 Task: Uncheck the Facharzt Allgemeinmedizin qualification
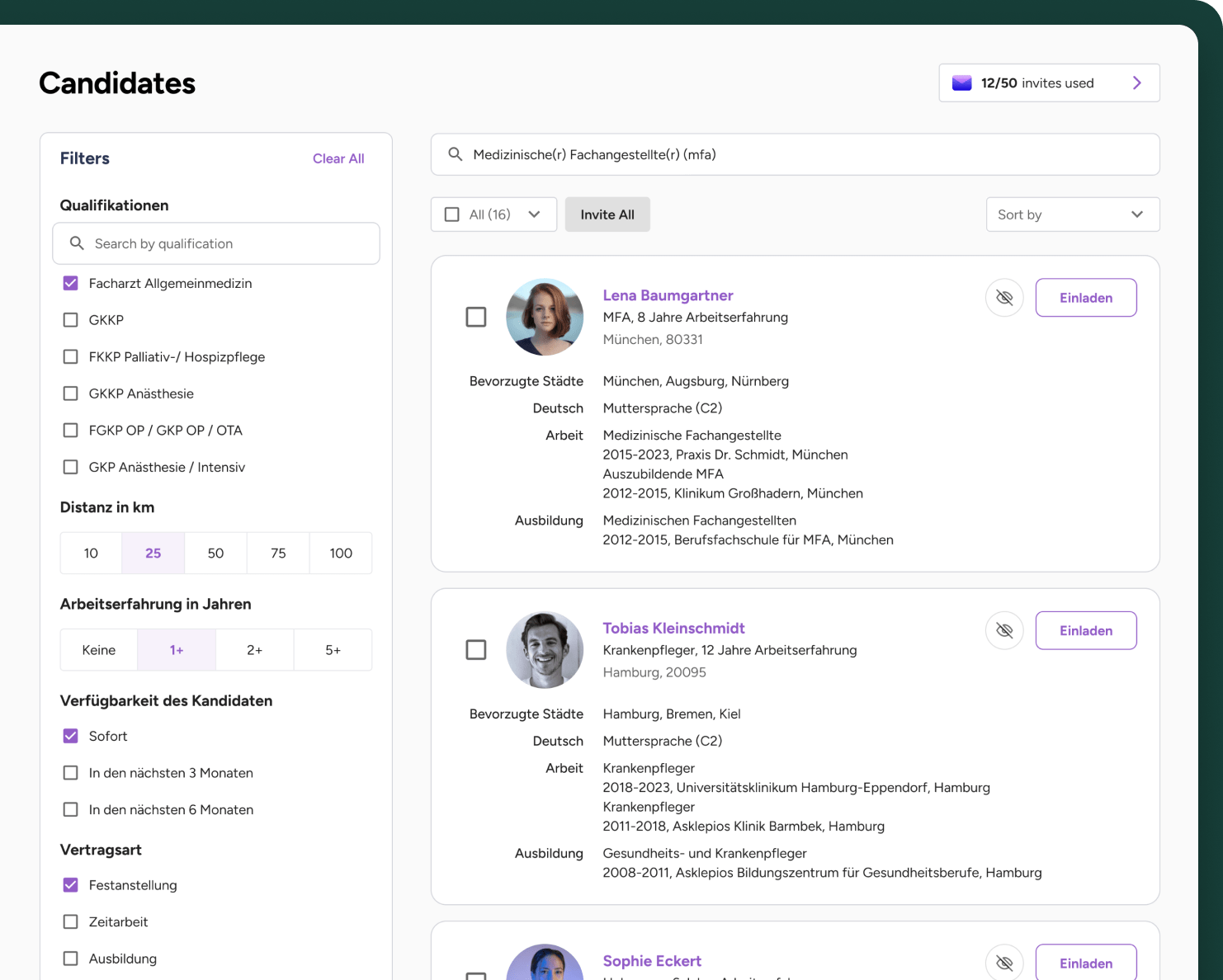(x=71, y=283)
